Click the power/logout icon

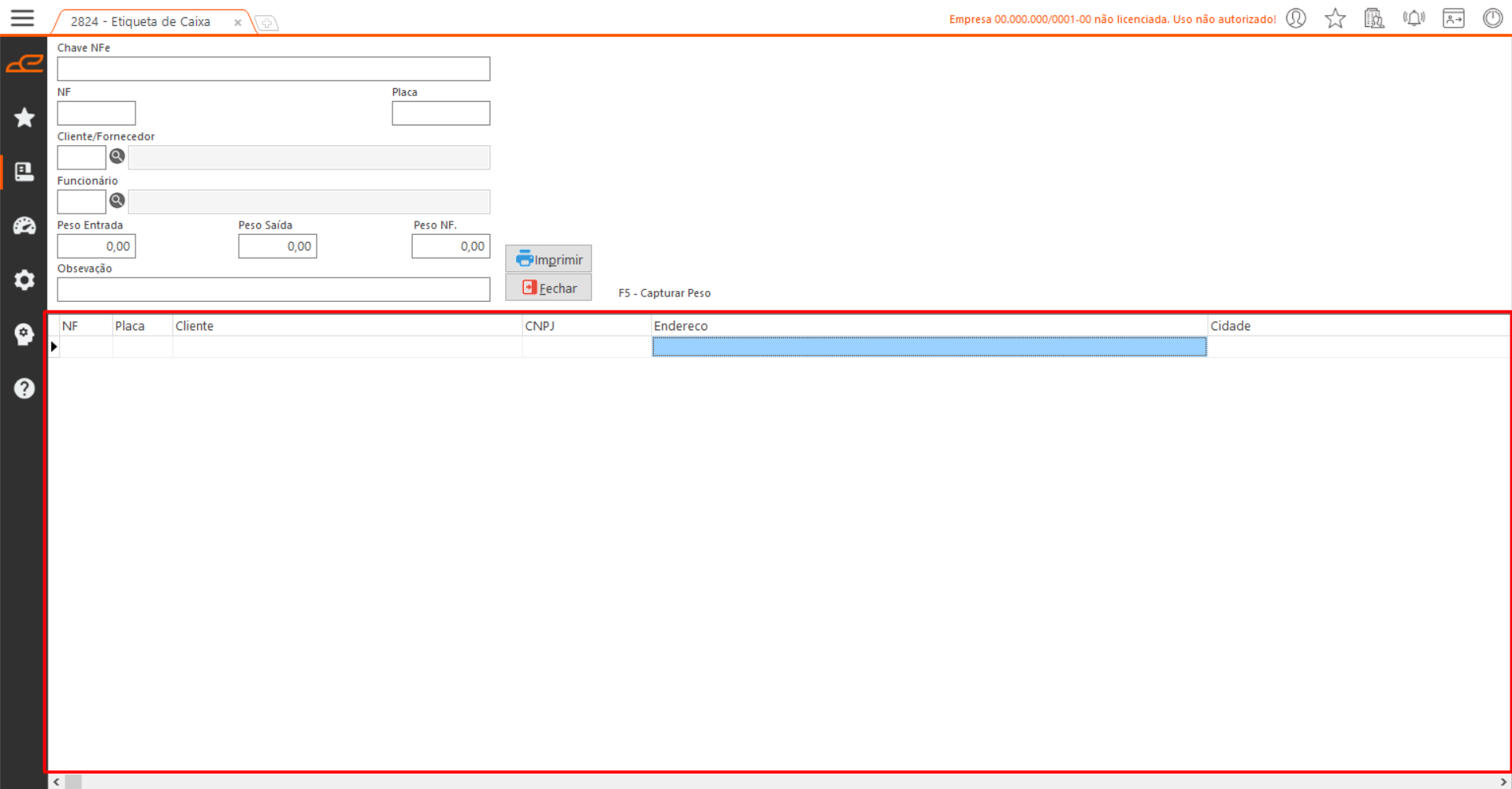click(x=1492, y=18)
